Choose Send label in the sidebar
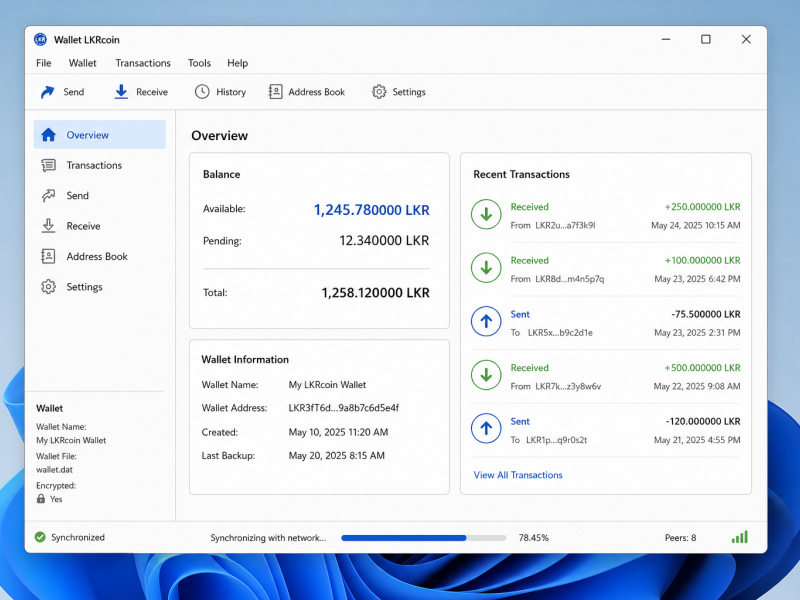This screenshot has width=800, height=600. 78,195
